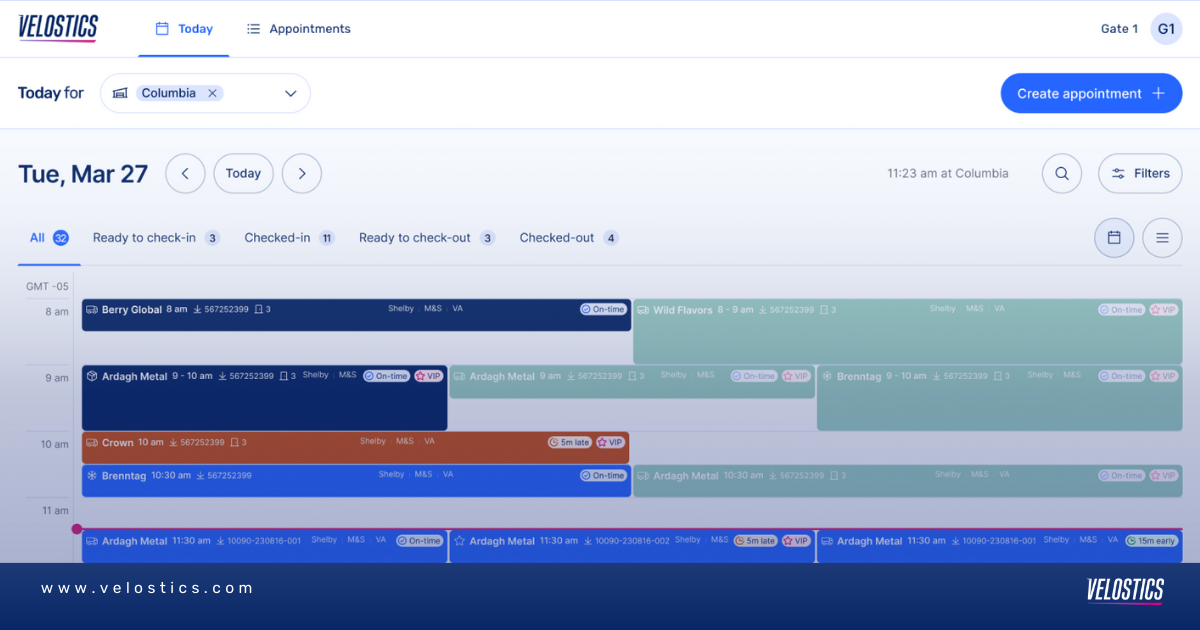Go to the previous day

[185, 173]
